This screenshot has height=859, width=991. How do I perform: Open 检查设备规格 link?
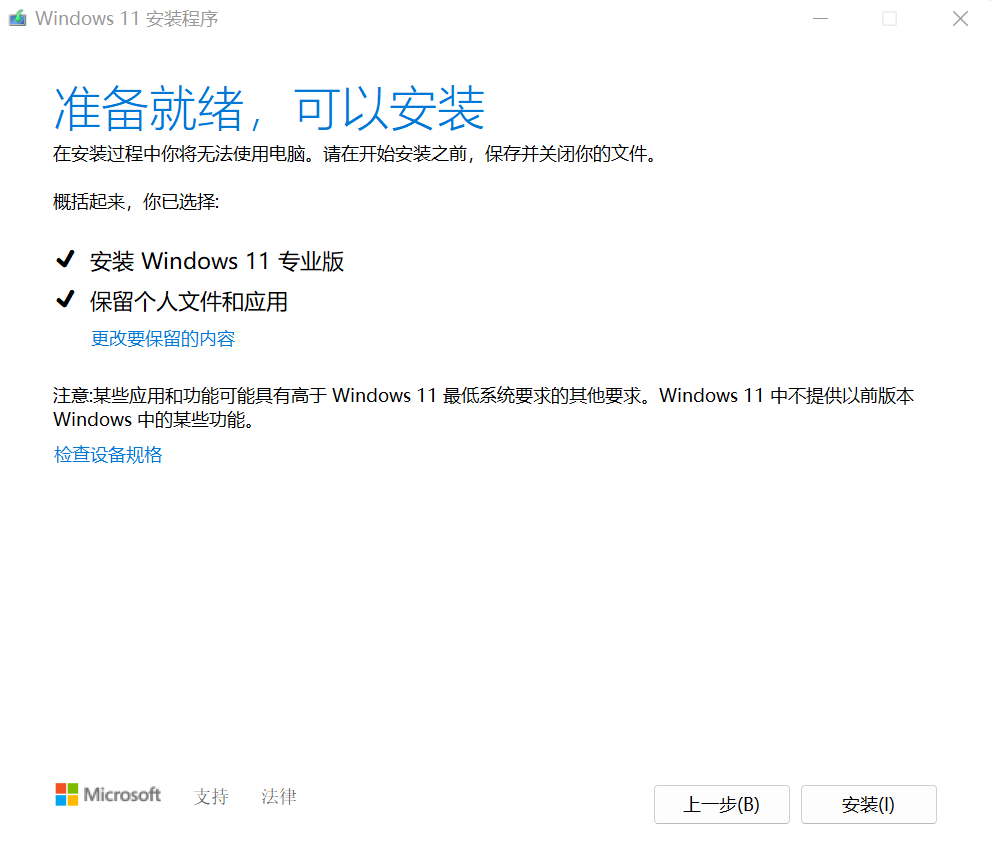click(108, 454)
